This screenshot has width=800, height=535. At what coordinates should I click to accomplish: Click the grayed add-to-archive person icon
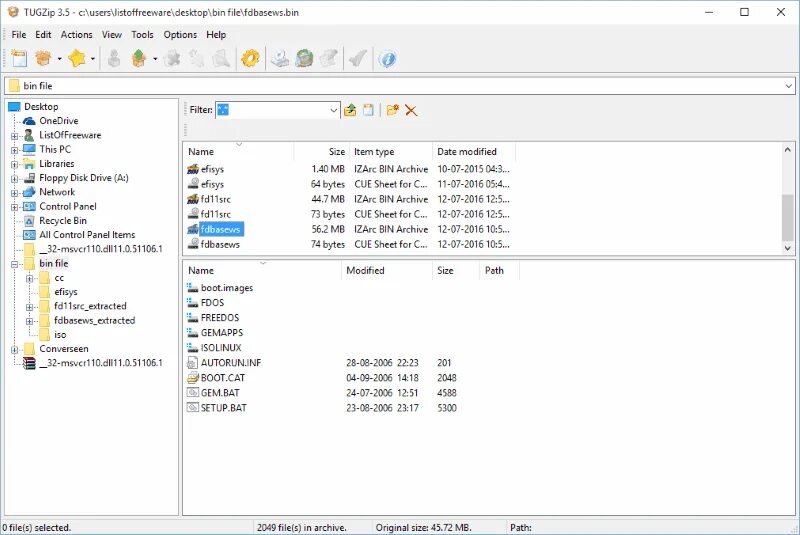coord(114,59)
